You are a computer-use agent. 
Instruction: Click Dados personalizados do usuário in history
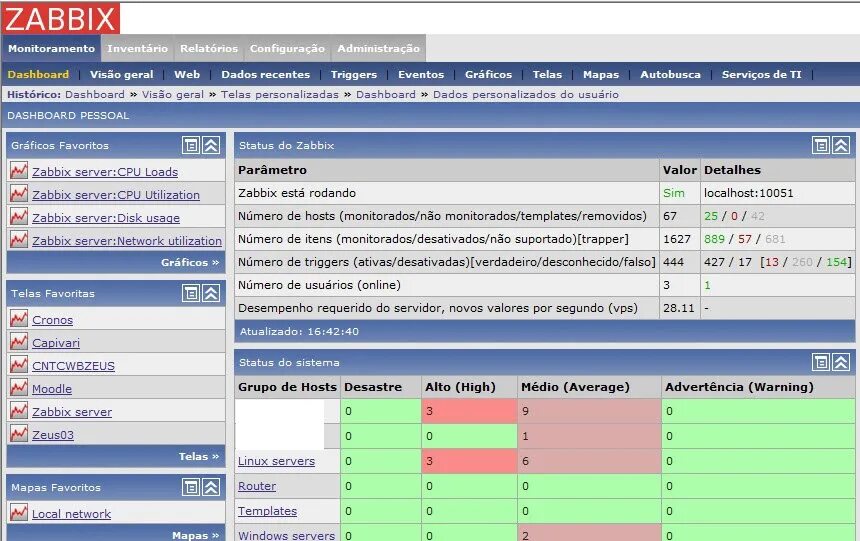coord(525,94)
